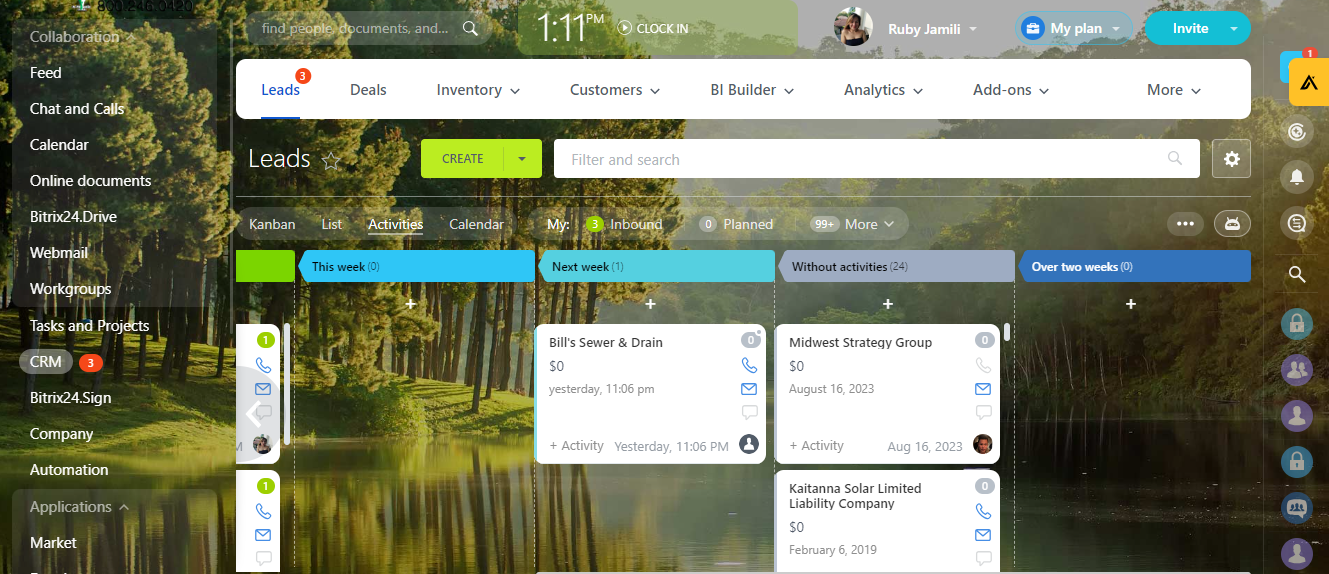This screenshot has height=574, width=1329.
Task: Open the notifications bell in right sidebar
Action: (1297, 177)
